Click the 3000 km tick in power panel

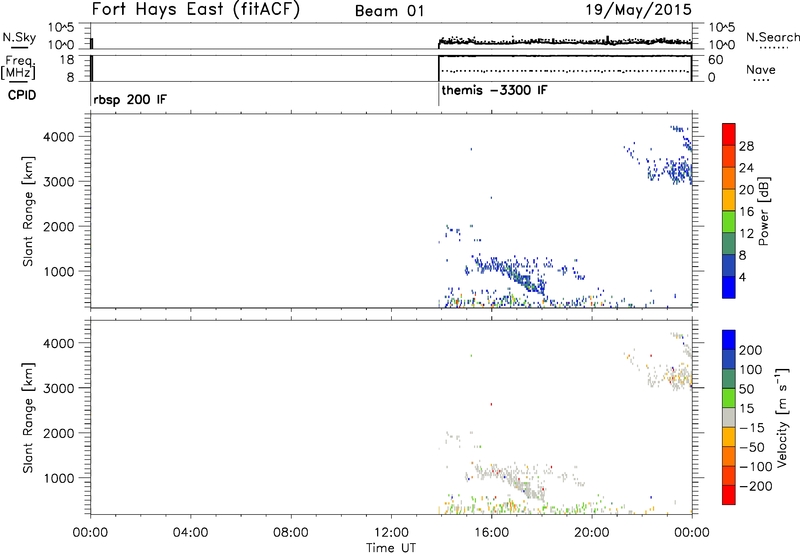[59, 182]
